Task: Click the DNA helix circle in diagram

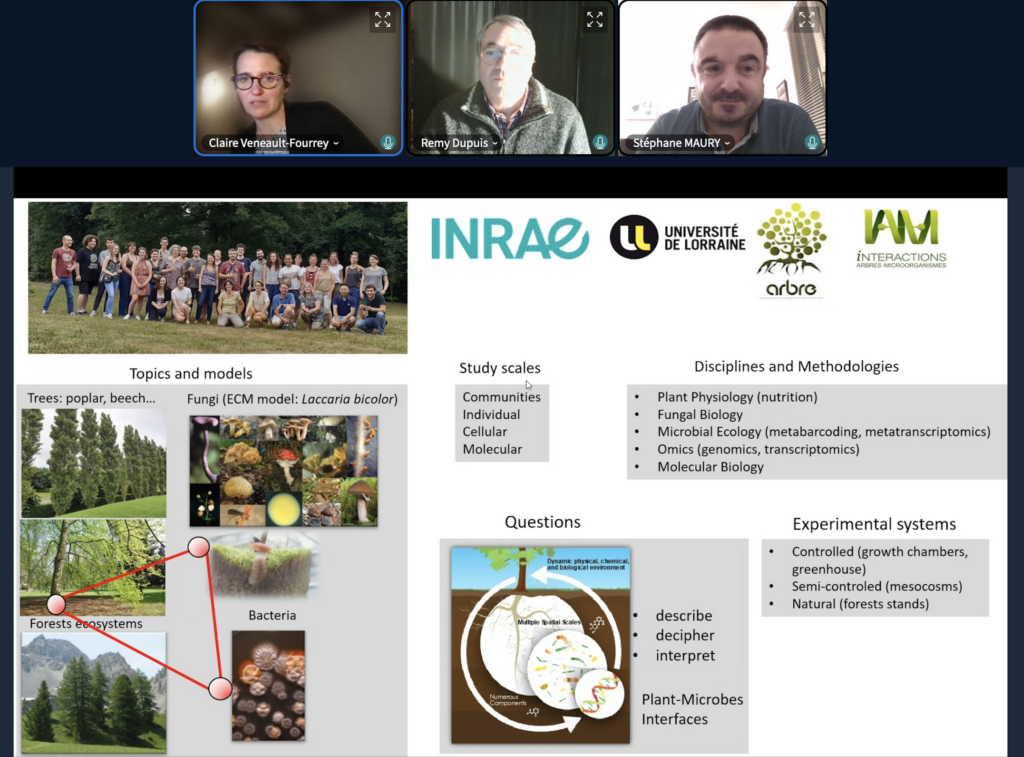Action: (x=594, y=696)
